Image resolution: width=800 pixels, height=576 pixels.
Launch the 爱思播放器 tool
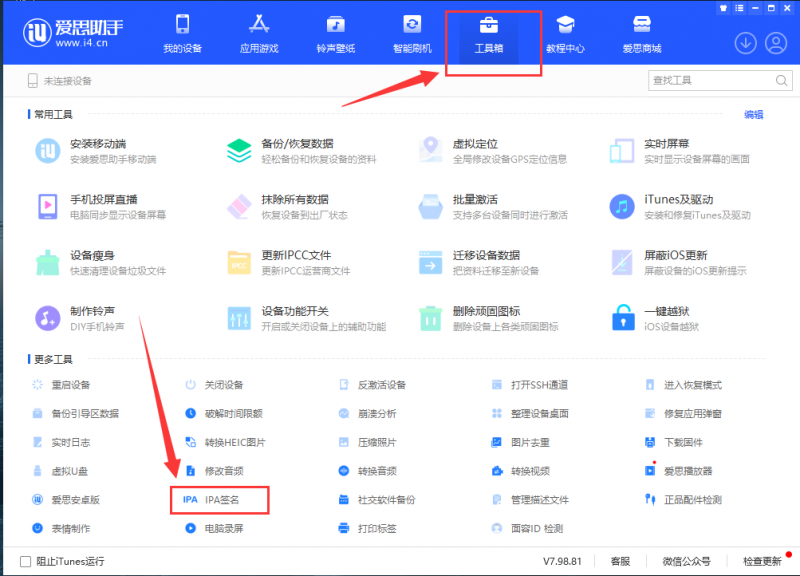(679, 471)
